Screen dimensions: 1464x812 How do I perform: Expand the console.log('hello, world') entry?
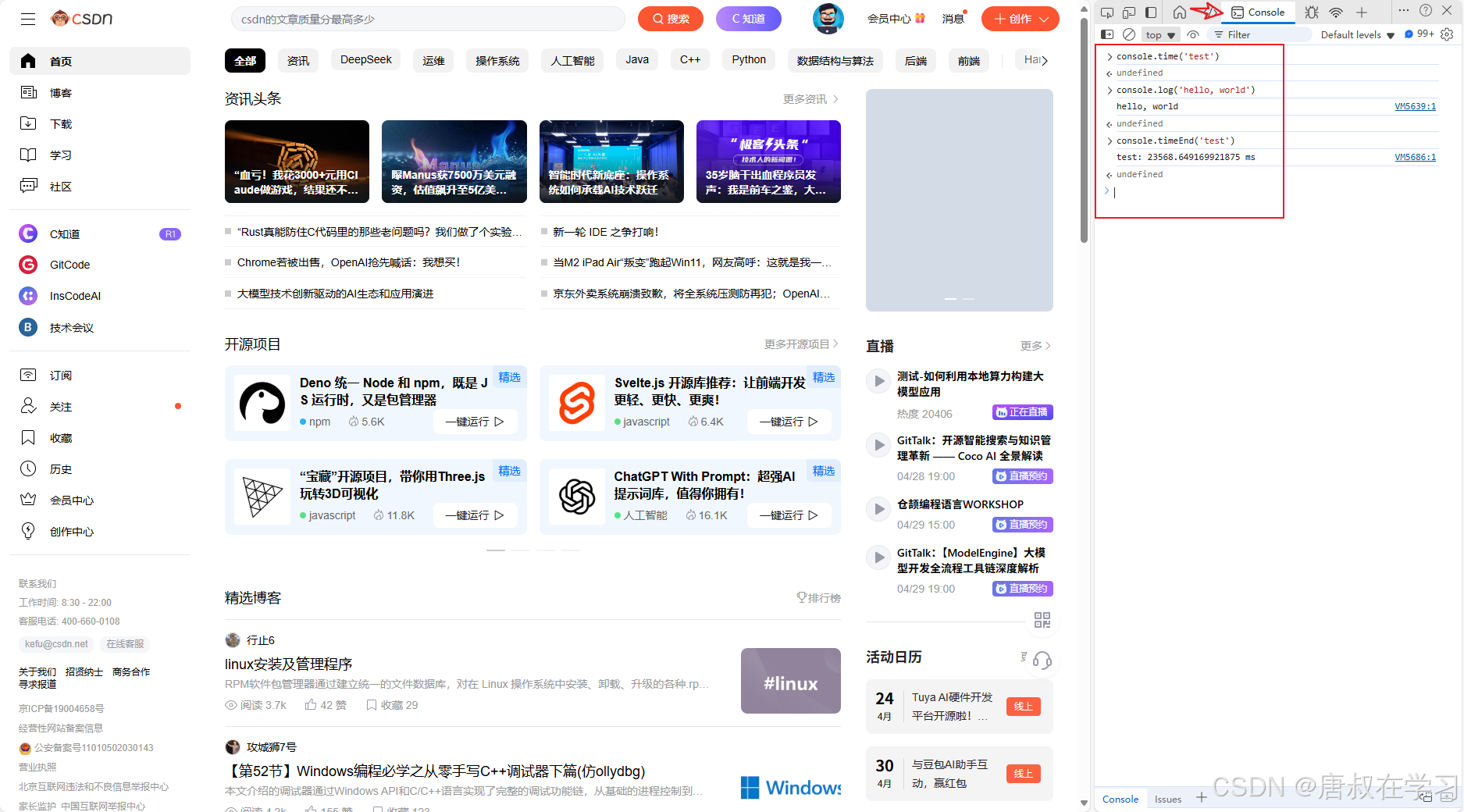coord(1110,91)
